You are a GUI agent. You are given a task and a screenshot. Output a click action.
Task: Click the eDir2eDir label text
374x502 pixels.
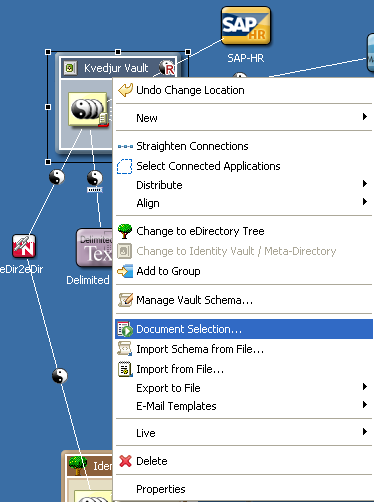22,269
